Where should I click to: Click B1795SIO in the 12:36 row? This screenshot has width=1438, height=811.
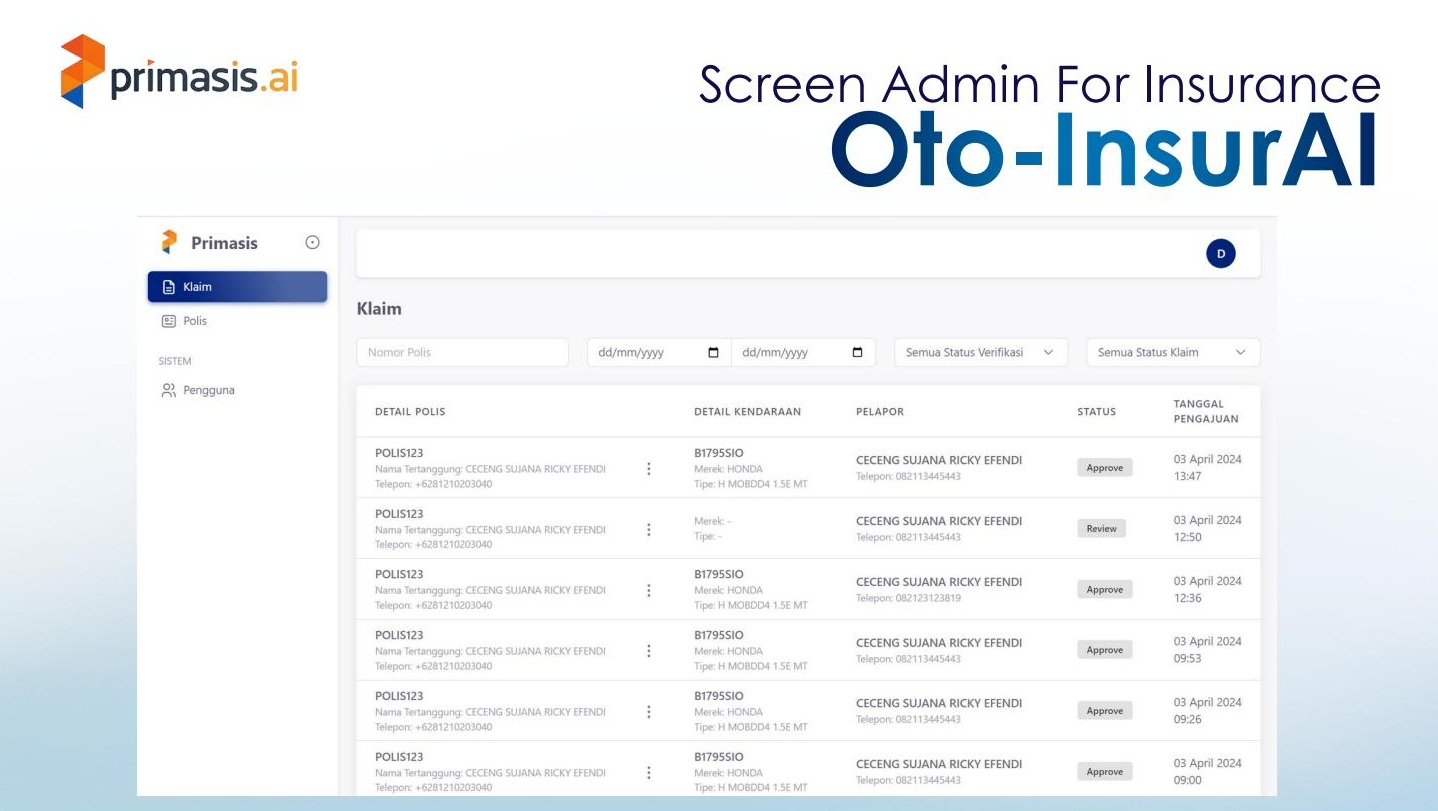[x=719, y=575]
